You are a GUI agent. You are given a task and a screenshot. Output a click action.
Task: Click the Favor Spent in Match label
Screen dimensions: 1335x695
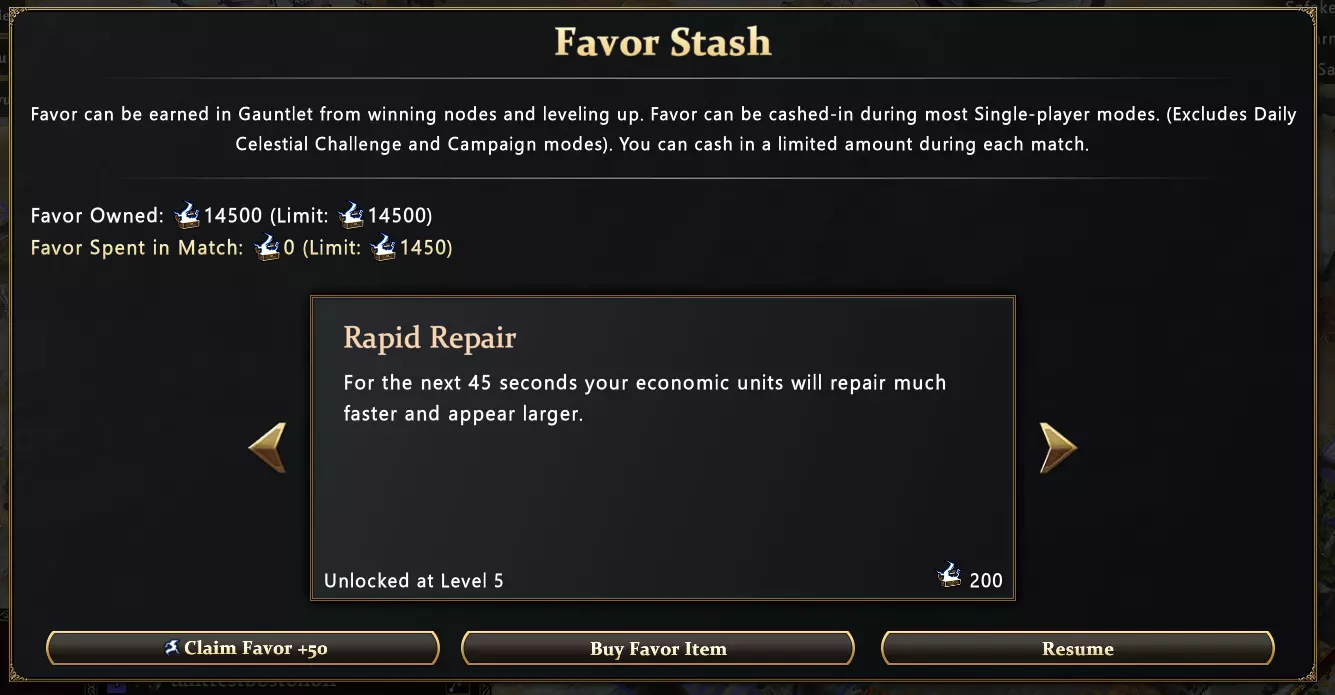pos(136,247)
